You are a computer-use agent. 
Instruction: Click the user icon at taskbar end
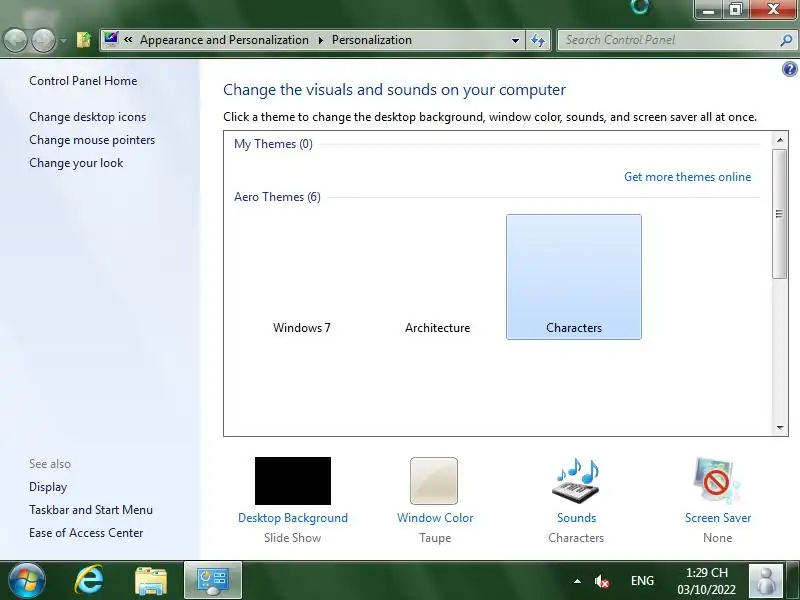click(765, 581)
